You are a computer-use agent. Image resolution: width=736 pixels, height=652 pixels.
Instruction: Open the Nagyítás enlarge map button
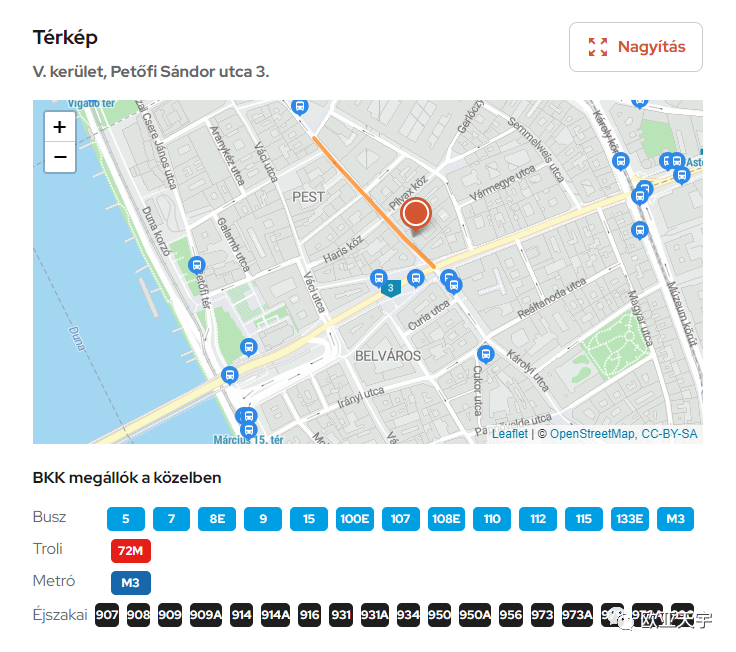[636, 47]
